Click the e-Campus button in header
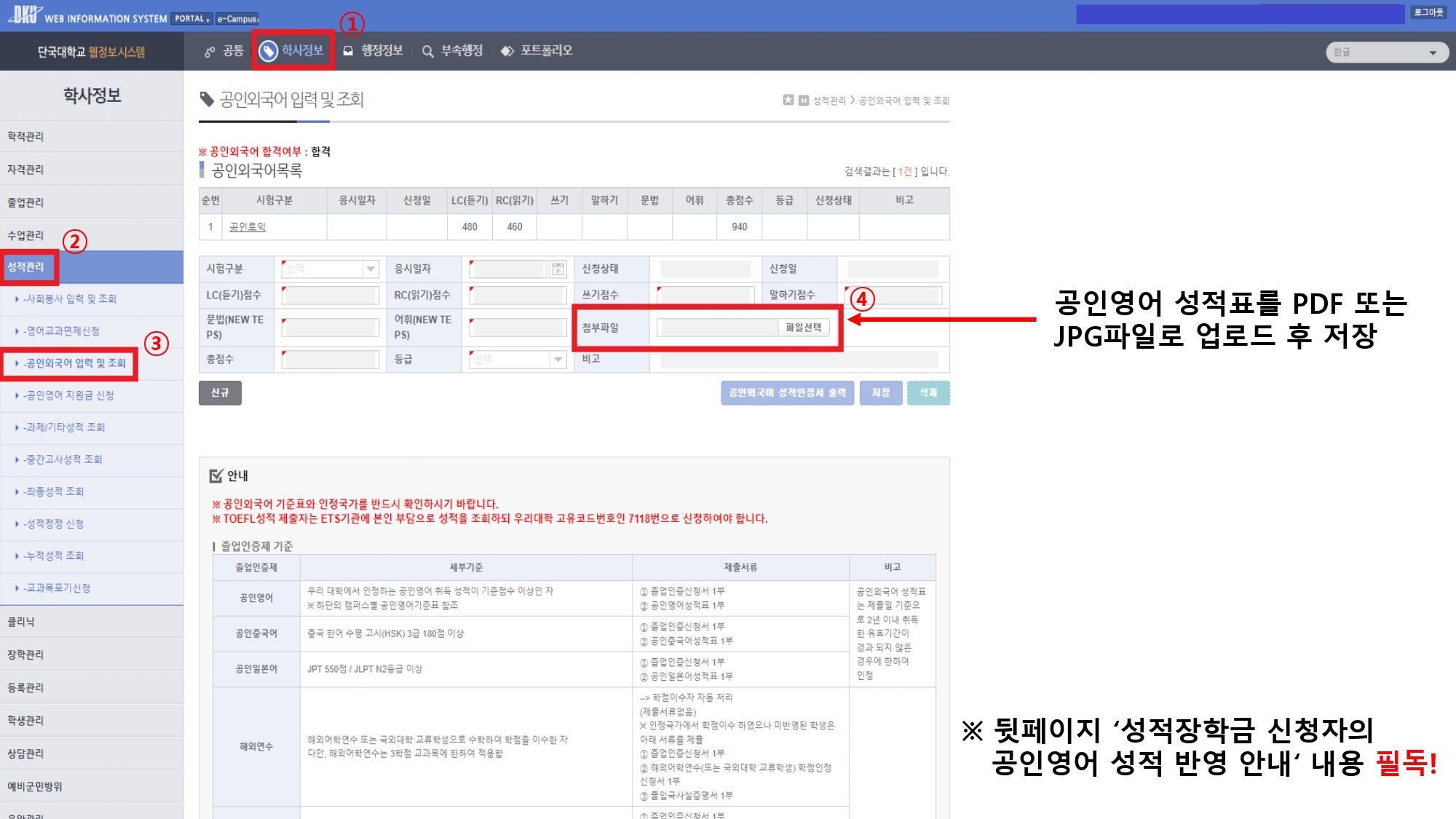 [x=237, y=19]
